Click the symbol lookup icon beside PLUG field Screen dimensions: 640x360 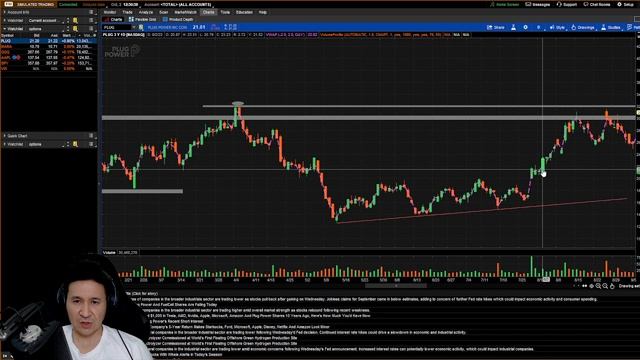pos(141,27)
